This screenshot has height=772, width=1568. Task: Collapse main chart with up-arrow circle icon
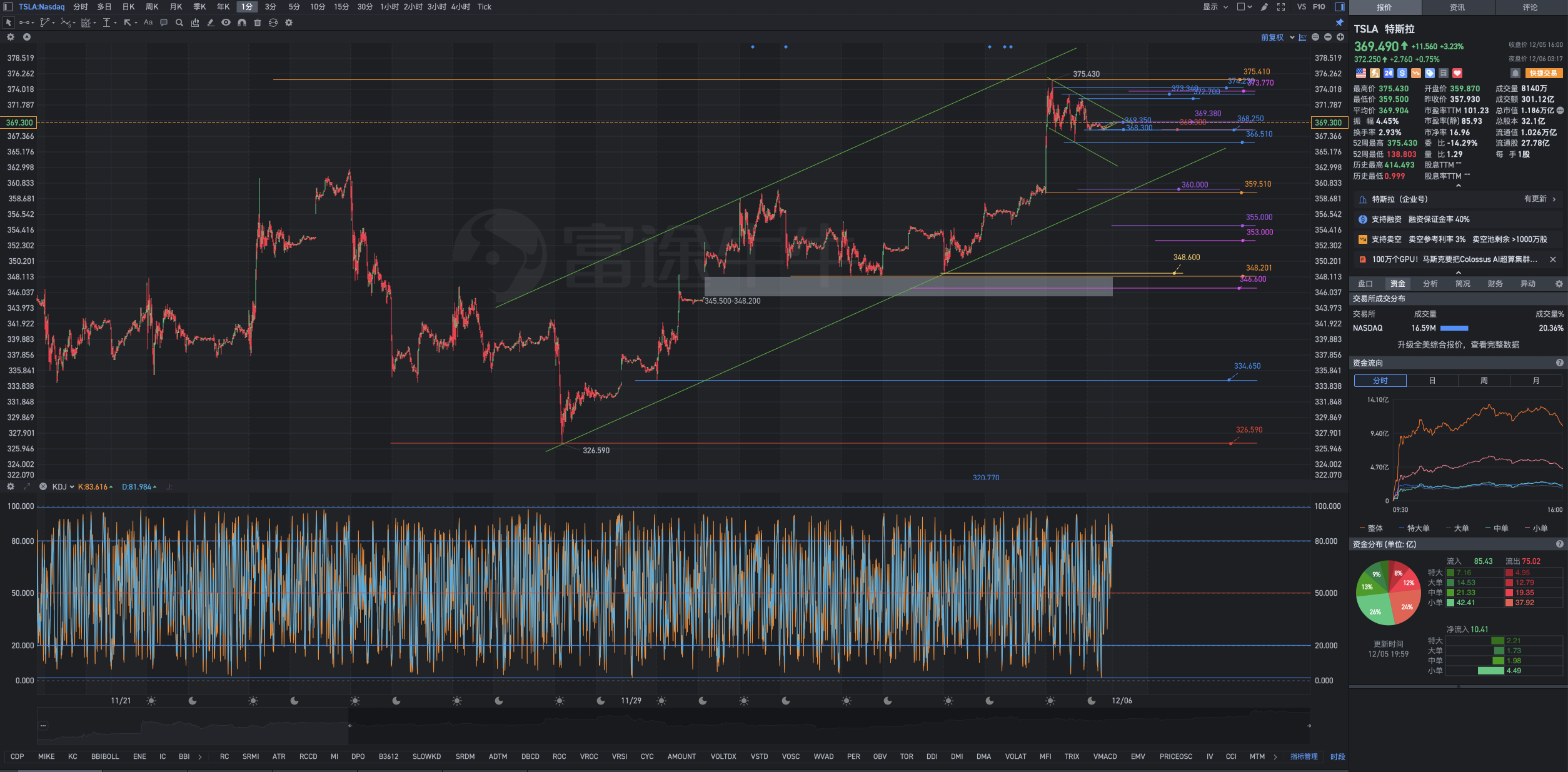[27, 37]
